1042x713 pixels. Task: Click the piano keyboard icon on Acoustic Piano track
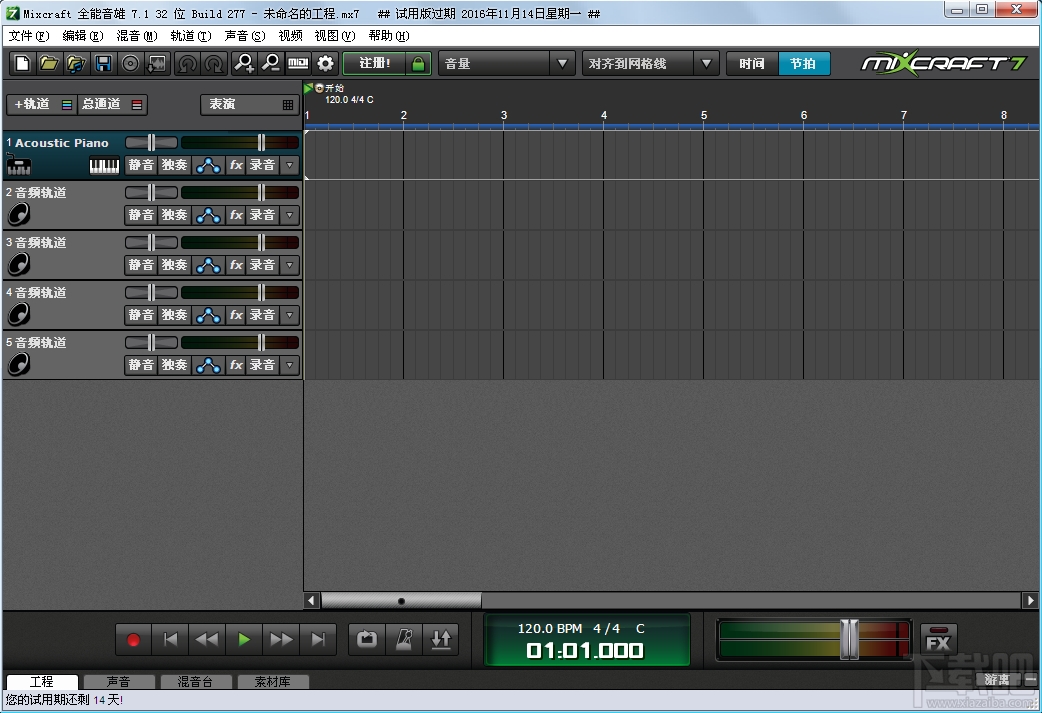(x=104, y=165)
